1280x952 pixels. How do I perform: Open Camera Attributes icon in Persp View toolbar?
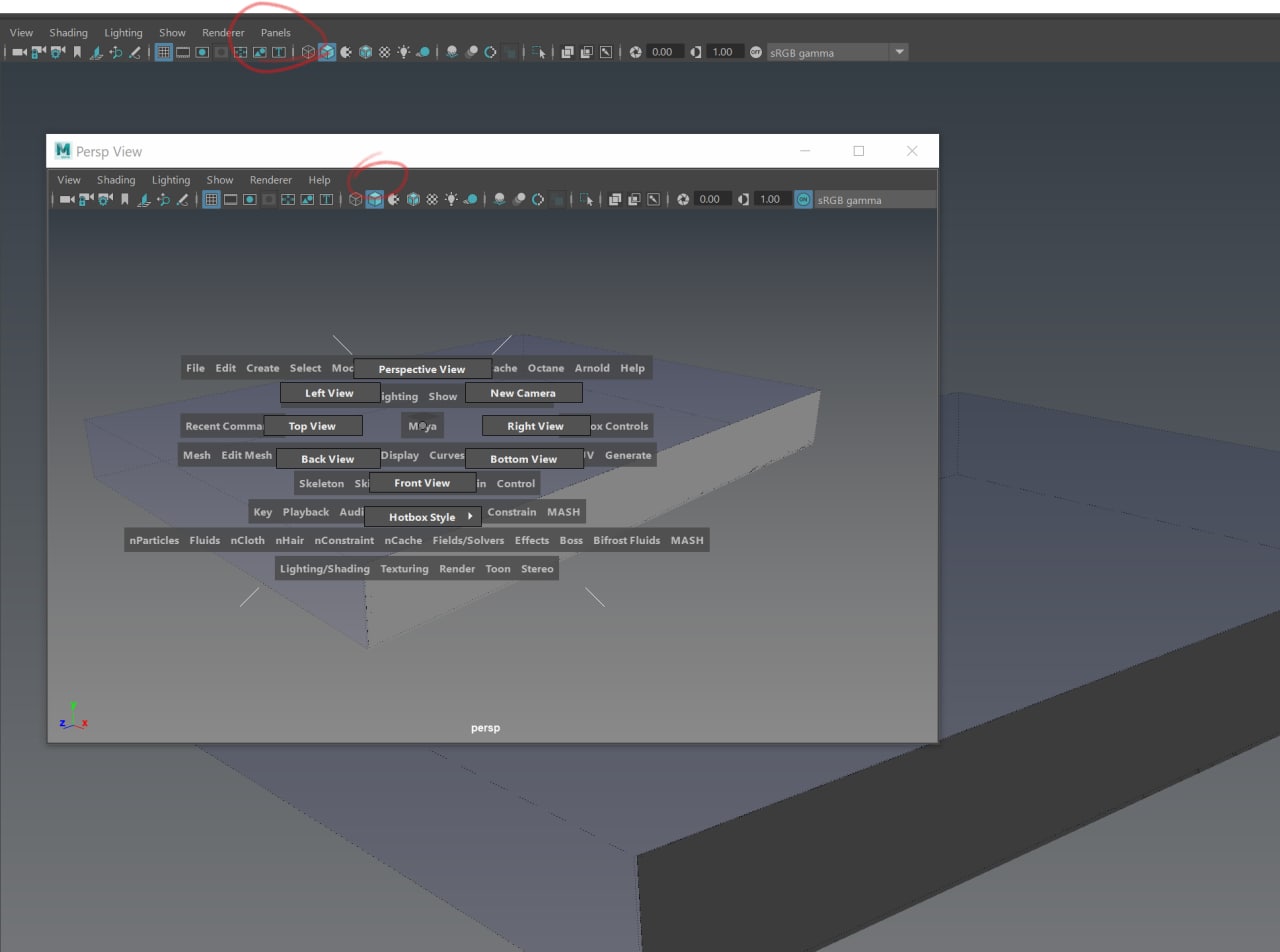(105, 200)
